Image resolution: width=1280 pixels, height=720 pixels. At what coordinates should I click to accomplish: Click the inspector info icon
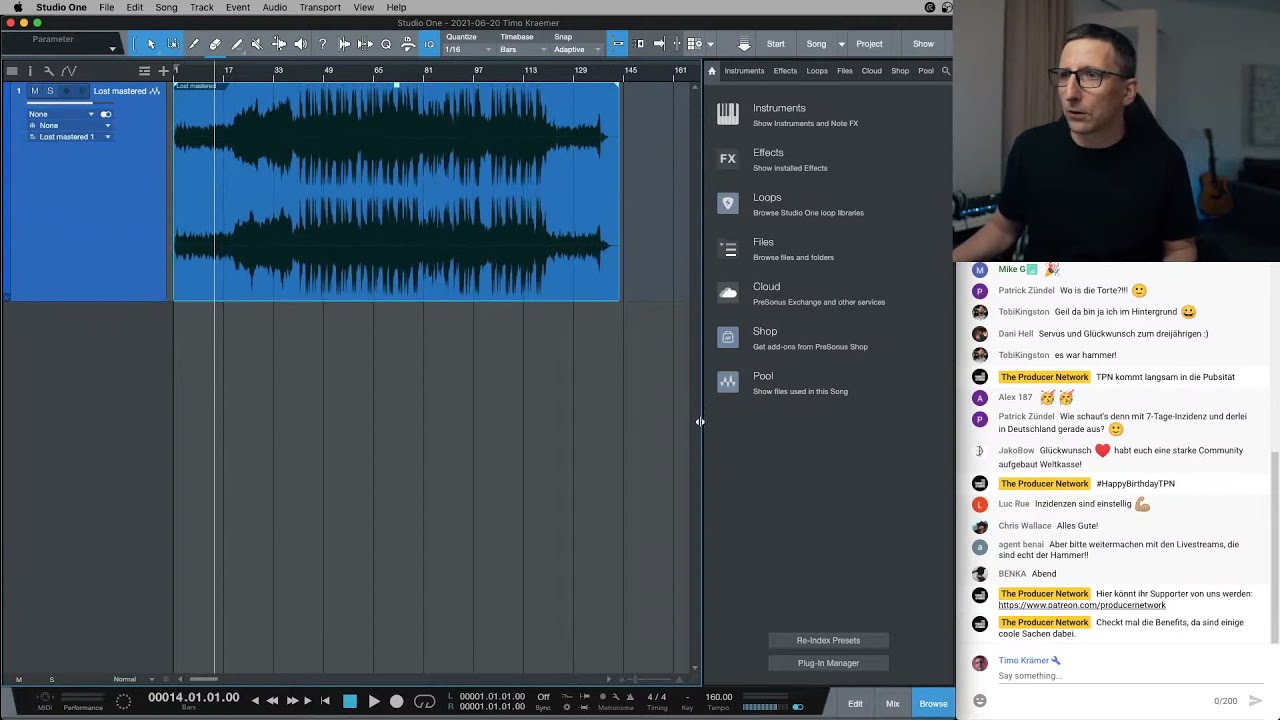point(30,71)
